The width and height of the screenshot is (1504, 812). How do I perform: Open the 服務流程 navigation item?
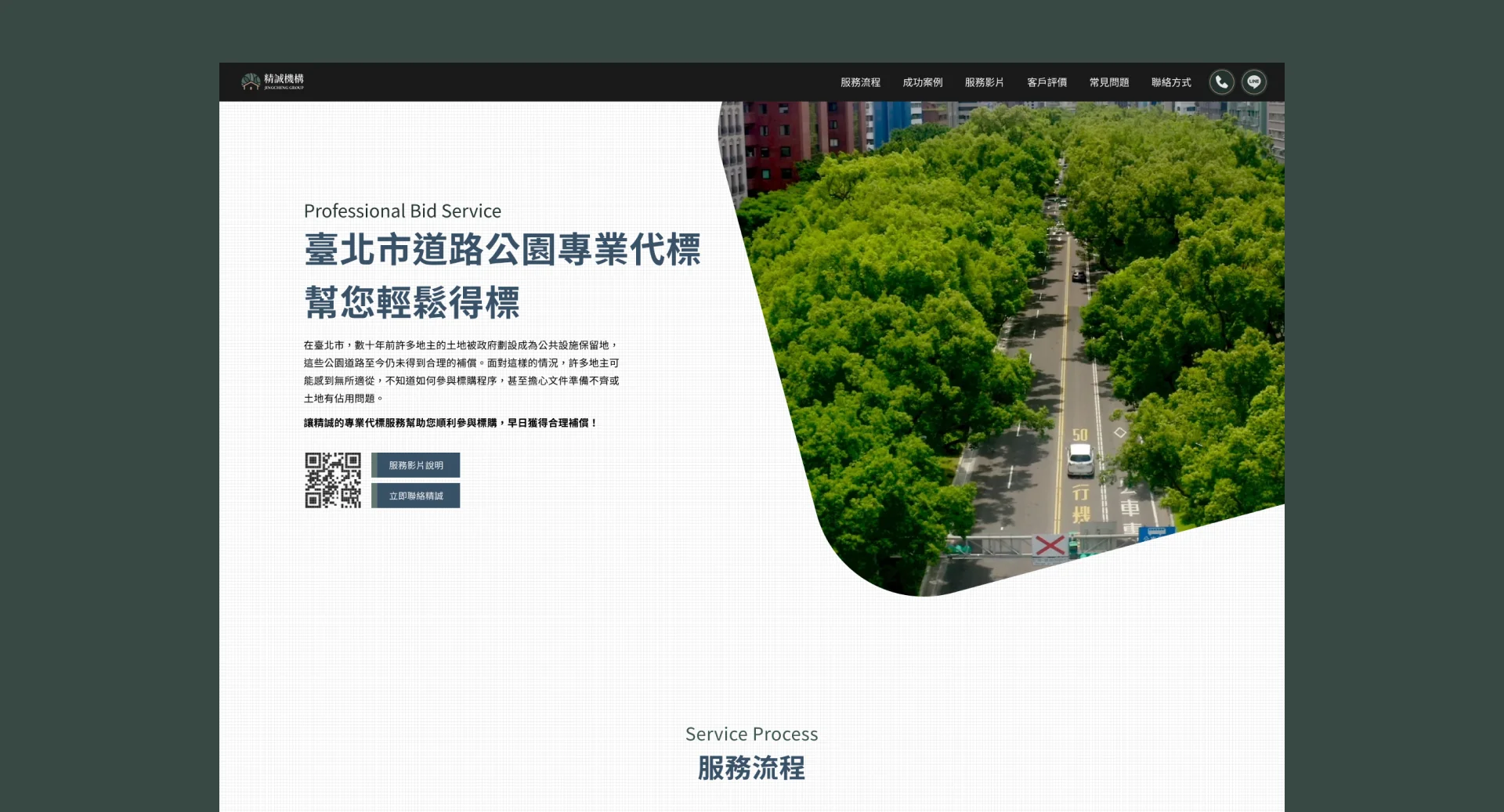tap(860, 82)
